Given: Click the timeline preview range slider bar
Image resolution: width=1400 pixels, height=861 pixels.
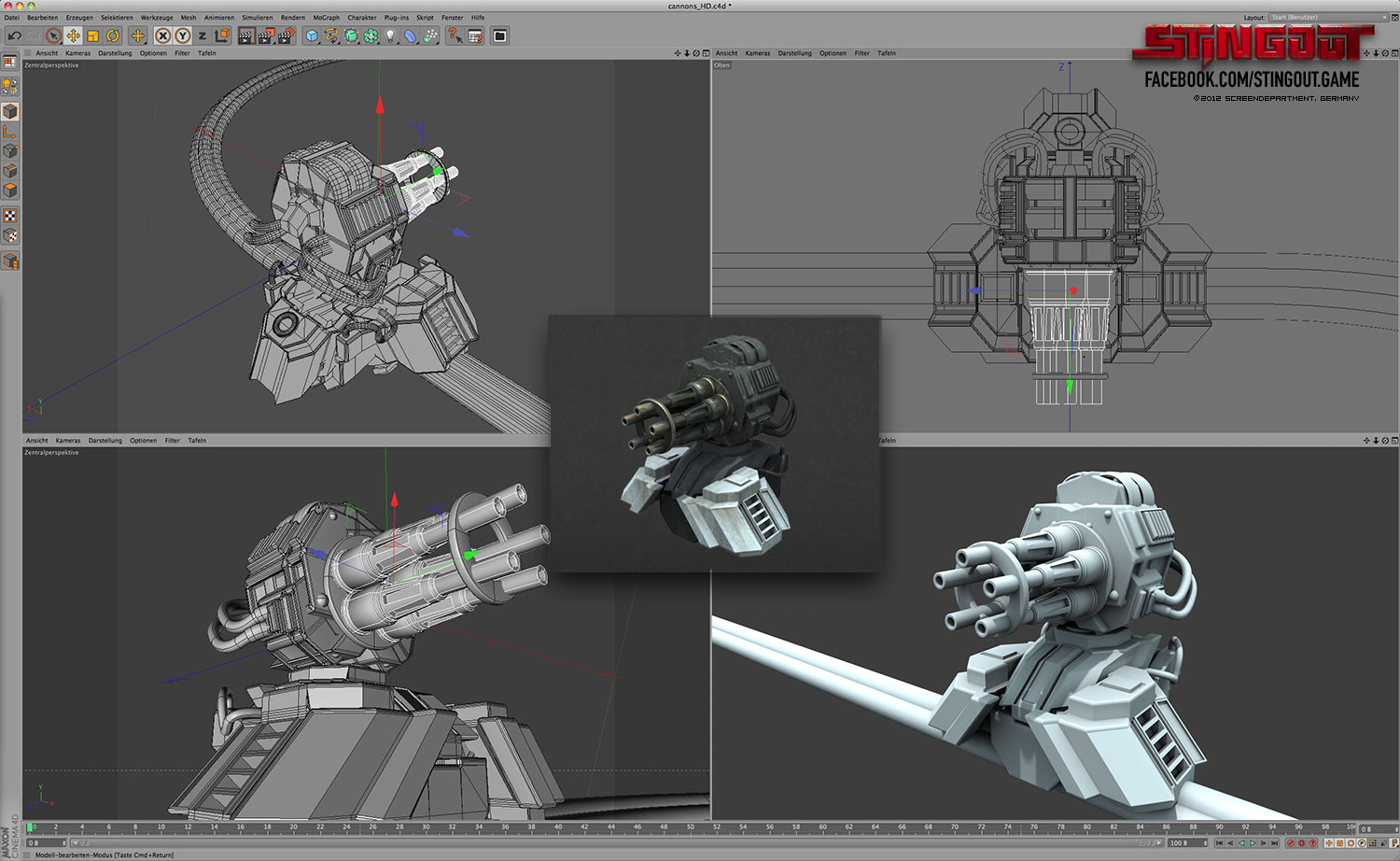Looking at the screenshot, I should click(x=616, y=843).
